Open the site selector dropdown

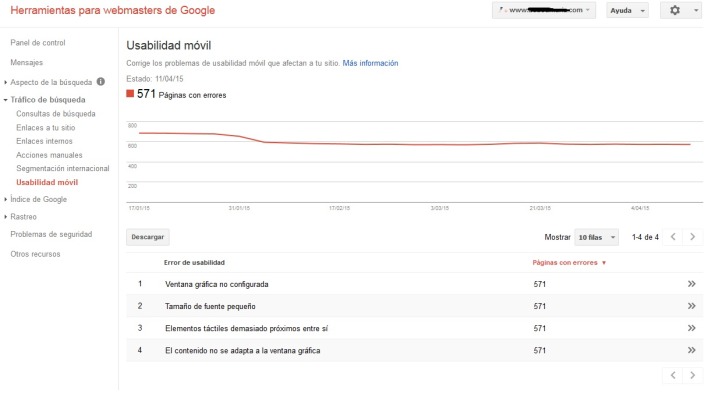coord(544,10)
